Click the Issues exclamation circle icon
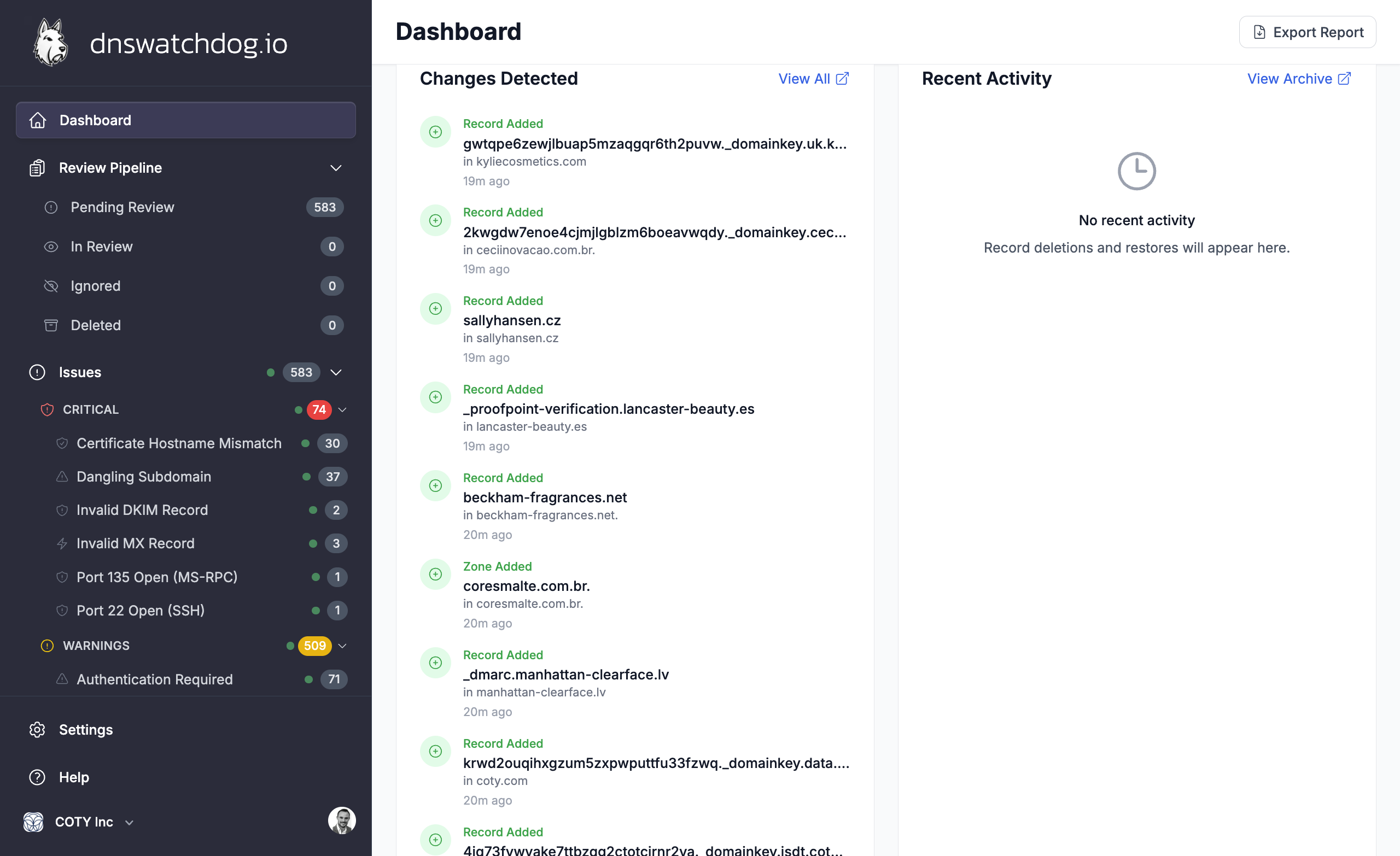 [38, 373]
